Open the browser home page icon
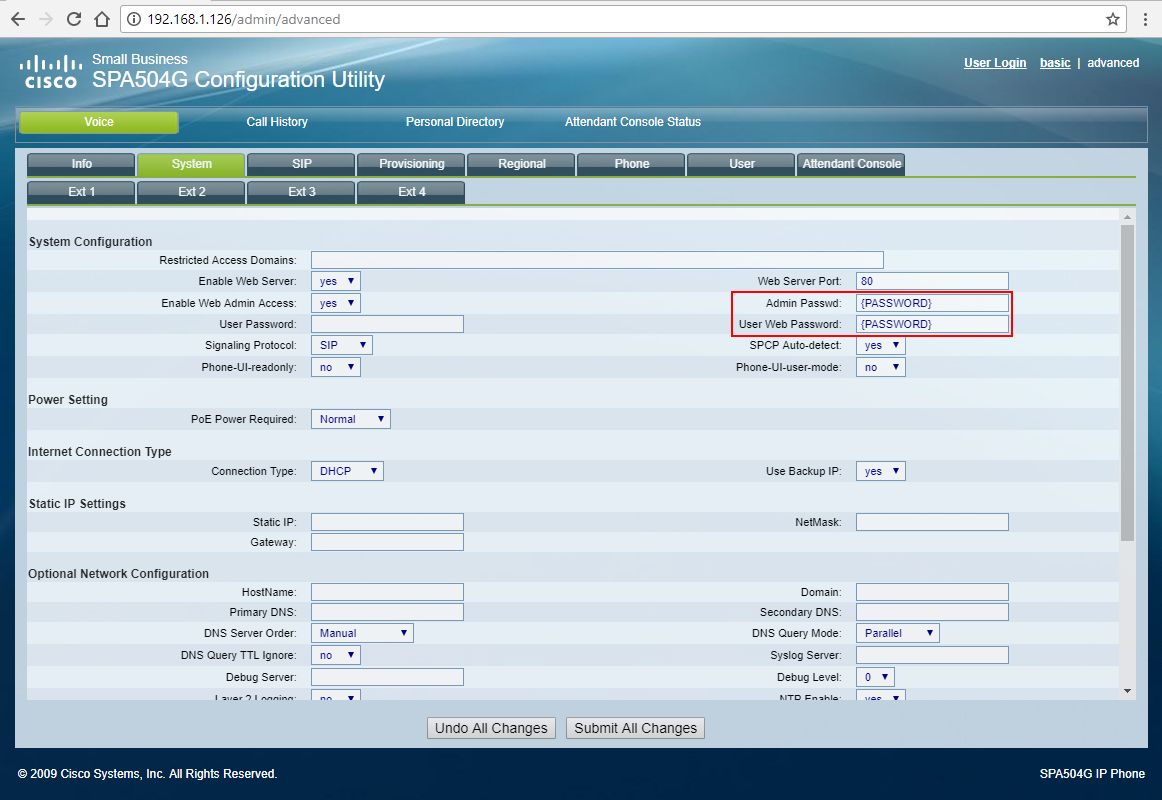 pyautogui.click(x=102, y=19)
